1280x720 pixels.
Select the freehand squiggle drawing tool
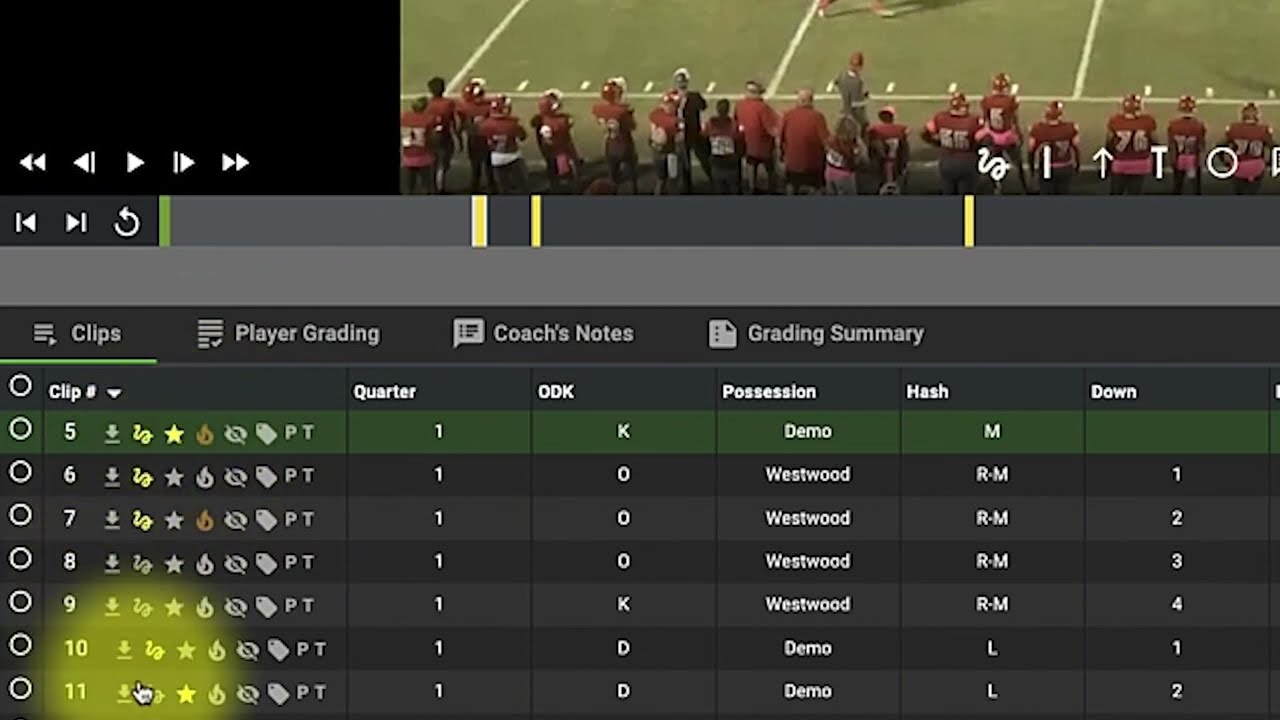[992, 164]
